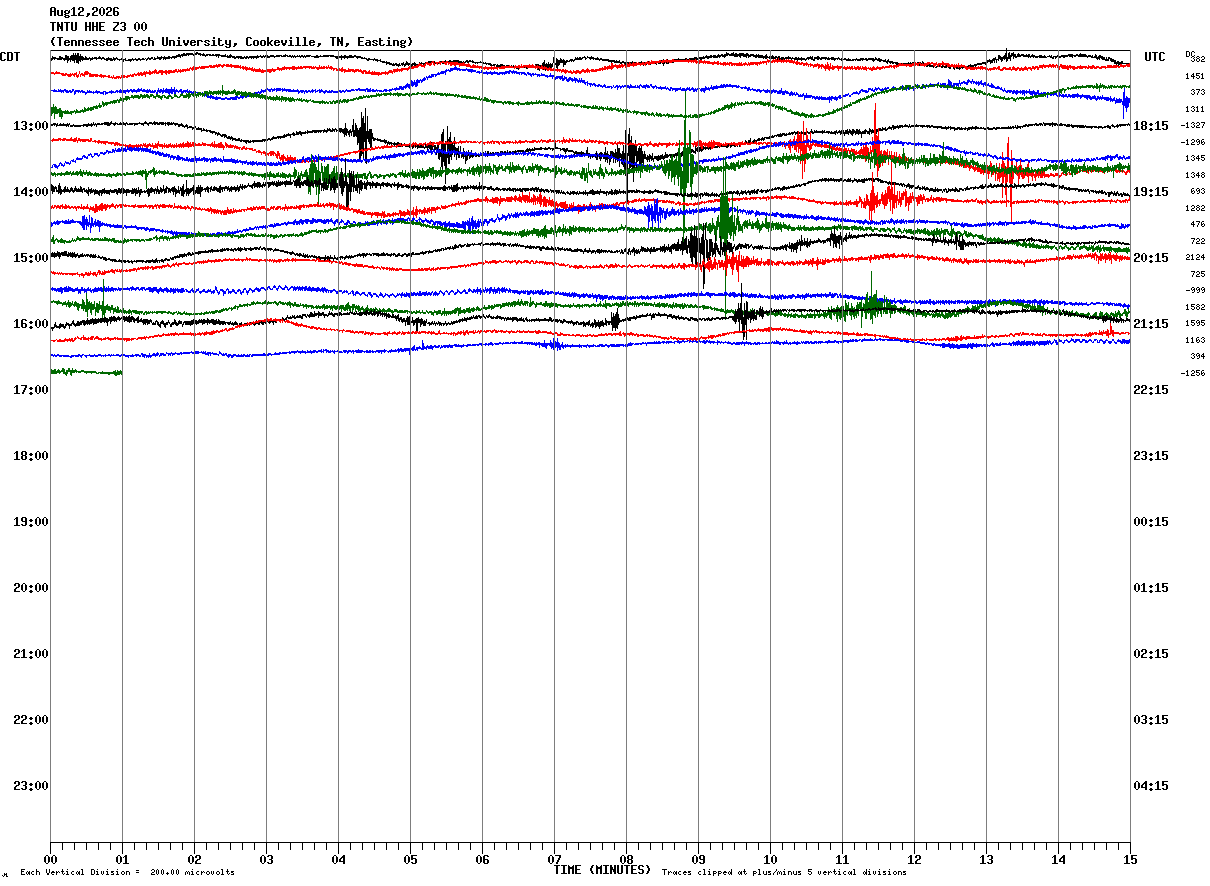The height and width of the screenshot is (886, 1210).
Task: Click the DC offset value 1282
Action: point(1195,208)
